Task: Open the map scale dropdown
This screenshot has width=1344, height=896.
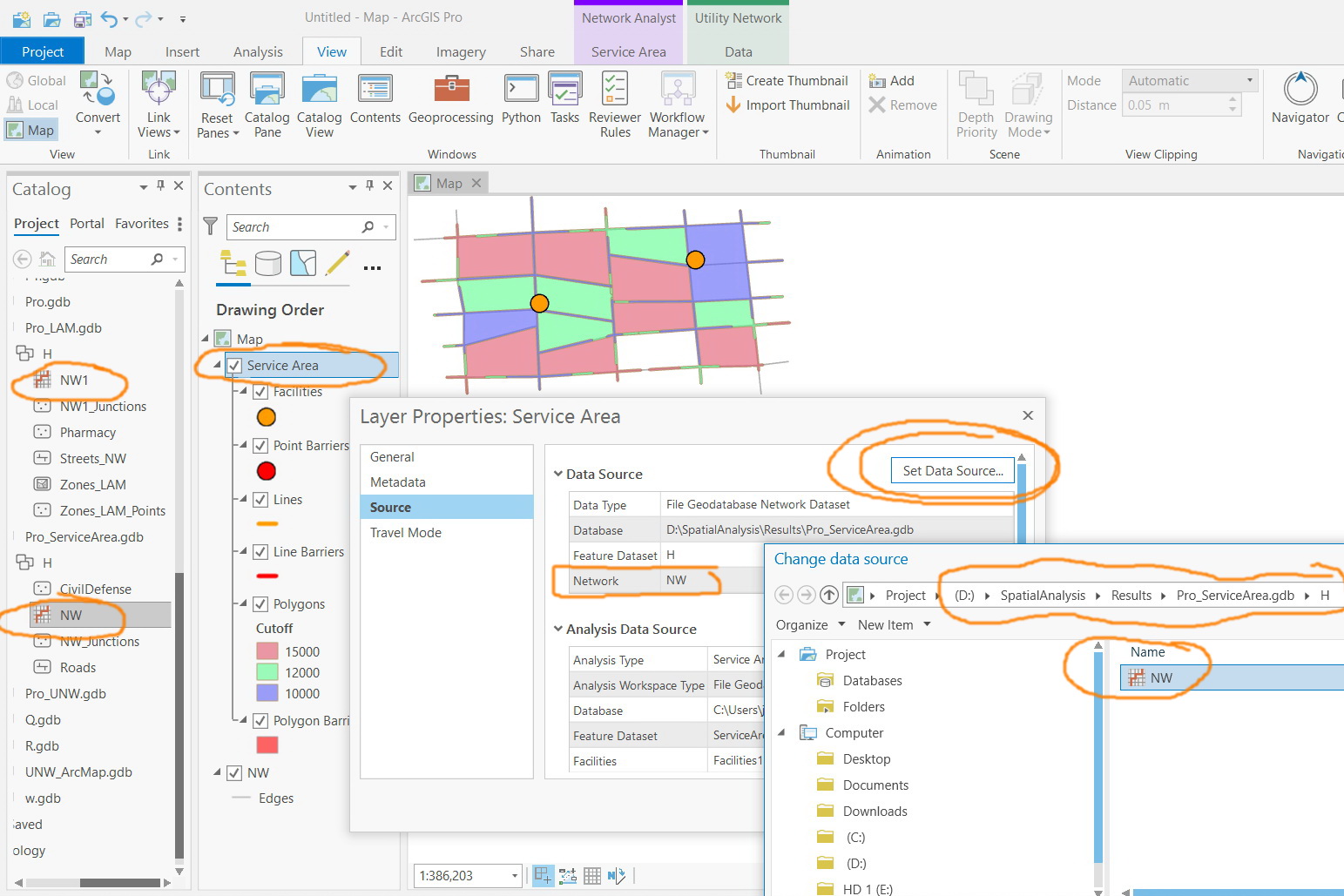Action: point(515,876)
